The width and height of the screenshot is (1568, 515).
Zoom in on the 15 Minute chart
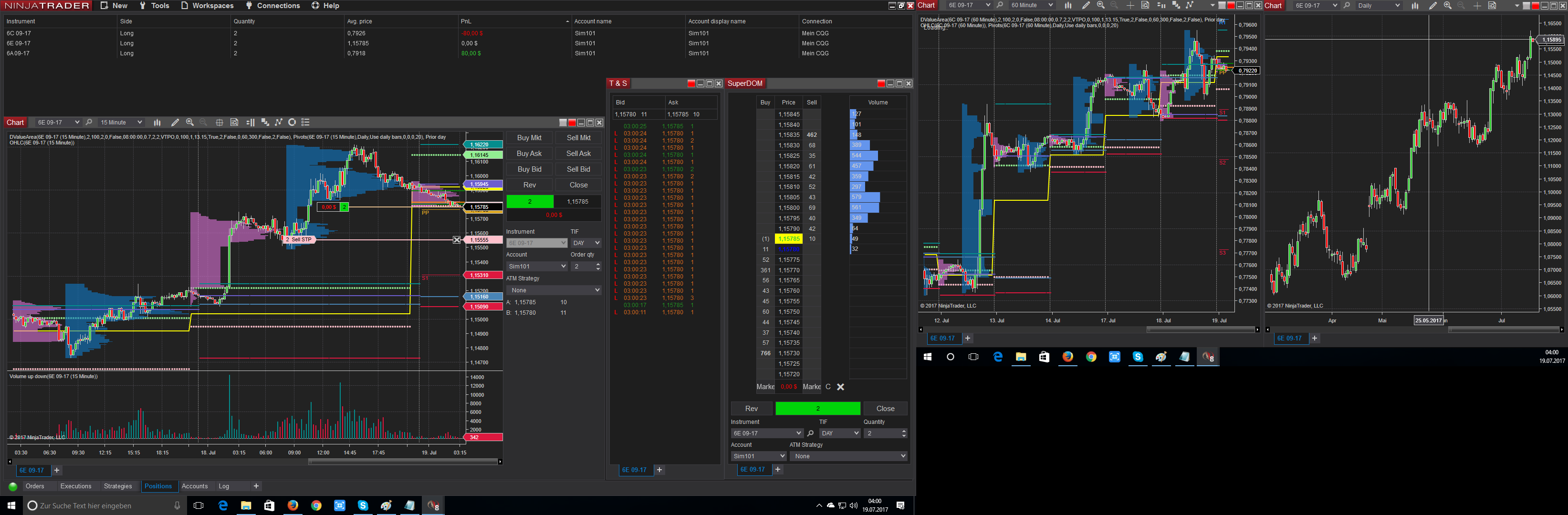point(190,122)
